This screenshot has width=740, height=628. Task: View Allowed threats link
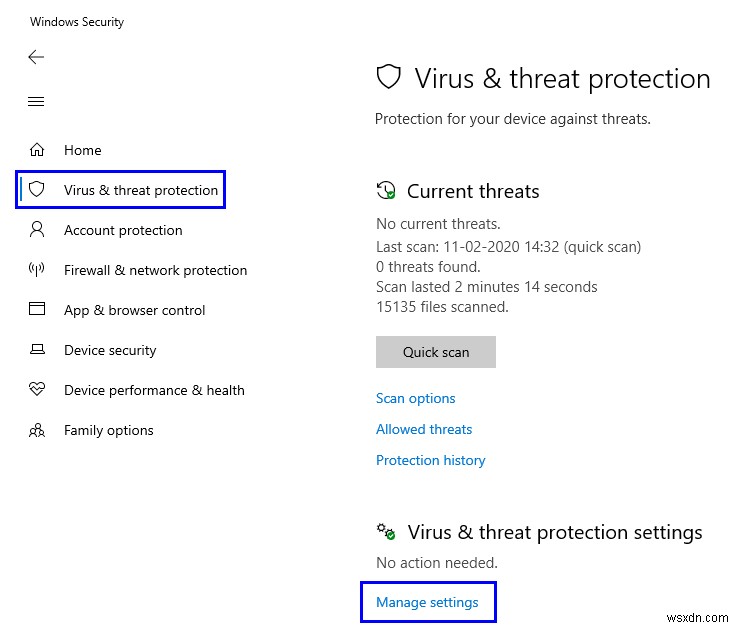pos(424,429)
